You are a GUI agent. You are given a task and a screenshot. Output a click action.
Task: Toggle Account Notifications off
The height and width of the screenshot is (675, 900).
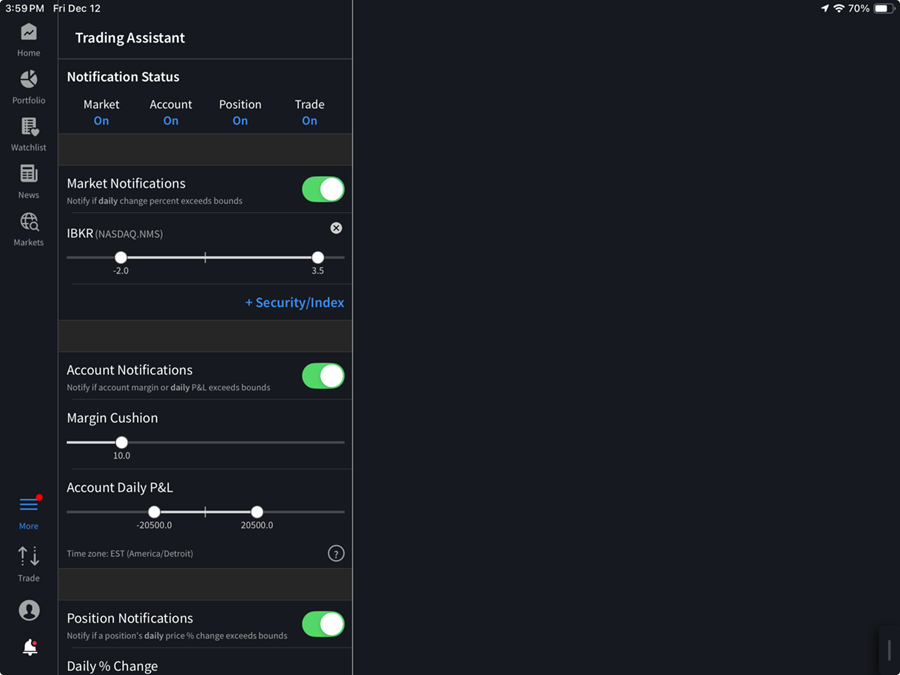(322, 375)
